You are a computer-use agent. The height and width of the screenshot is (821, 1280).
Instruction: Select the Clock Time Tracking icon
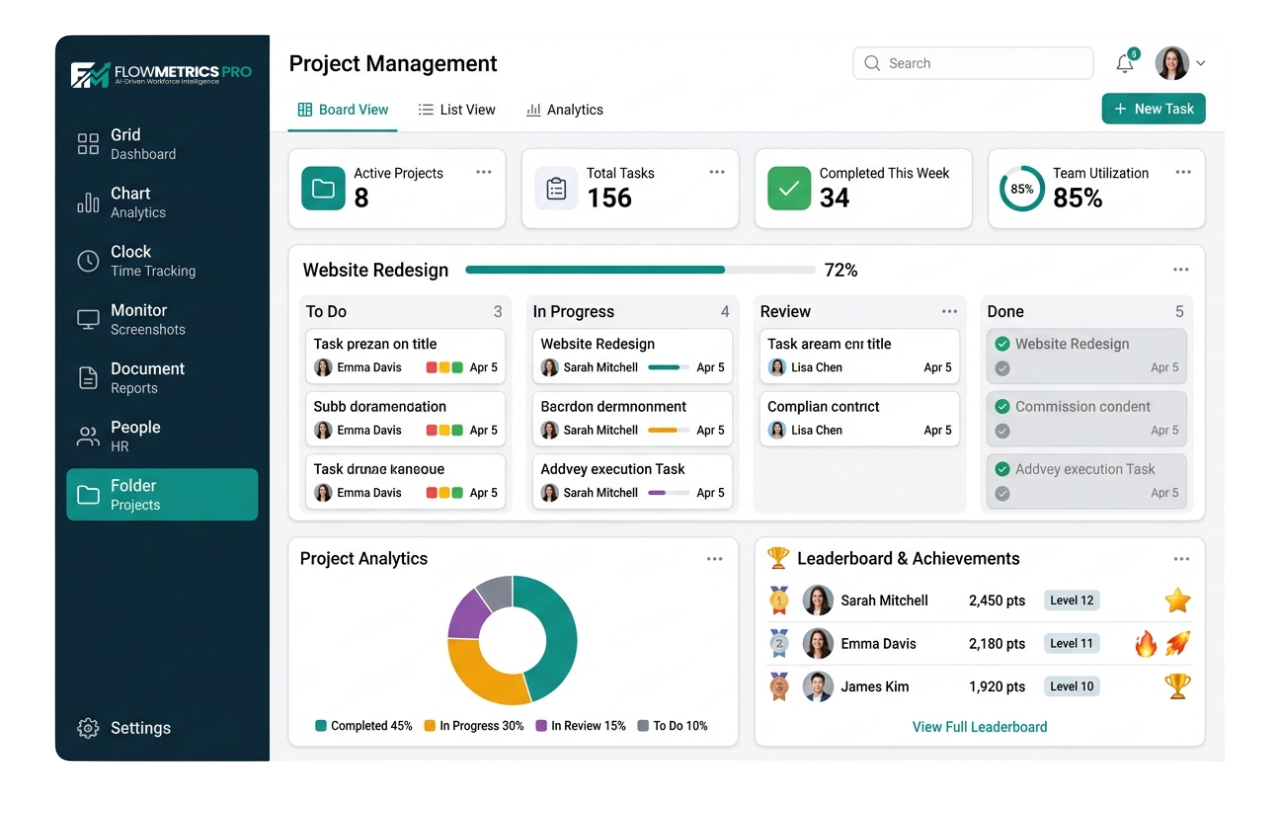(88, 261)
